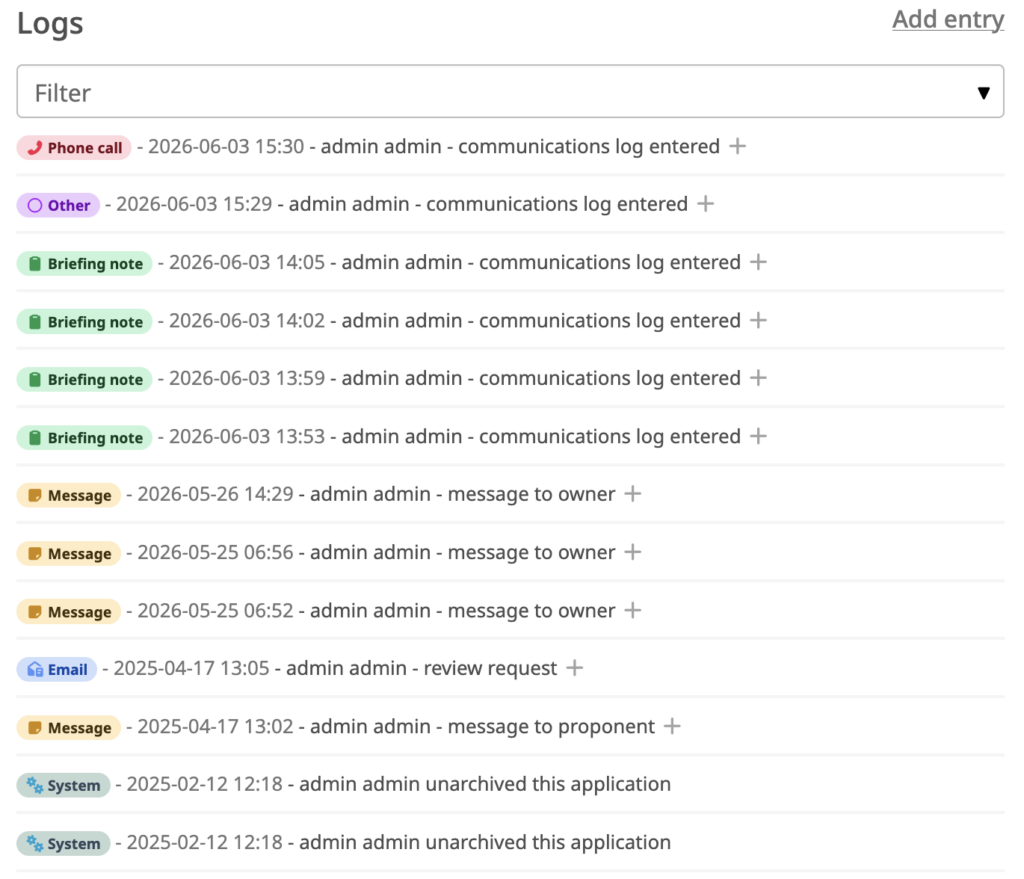Viewport: 1024px width, 879px height.
Task: Open the Filter dropdown
Action: [x=510, y=91]
